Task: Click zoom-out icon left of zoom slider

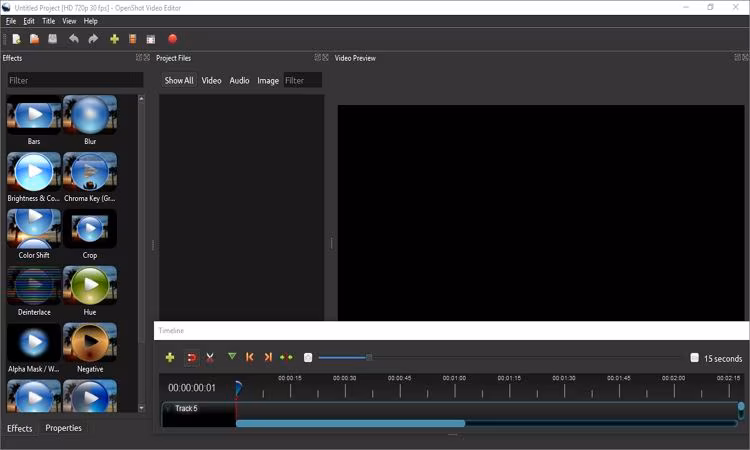Action: (x=308, y=358)
